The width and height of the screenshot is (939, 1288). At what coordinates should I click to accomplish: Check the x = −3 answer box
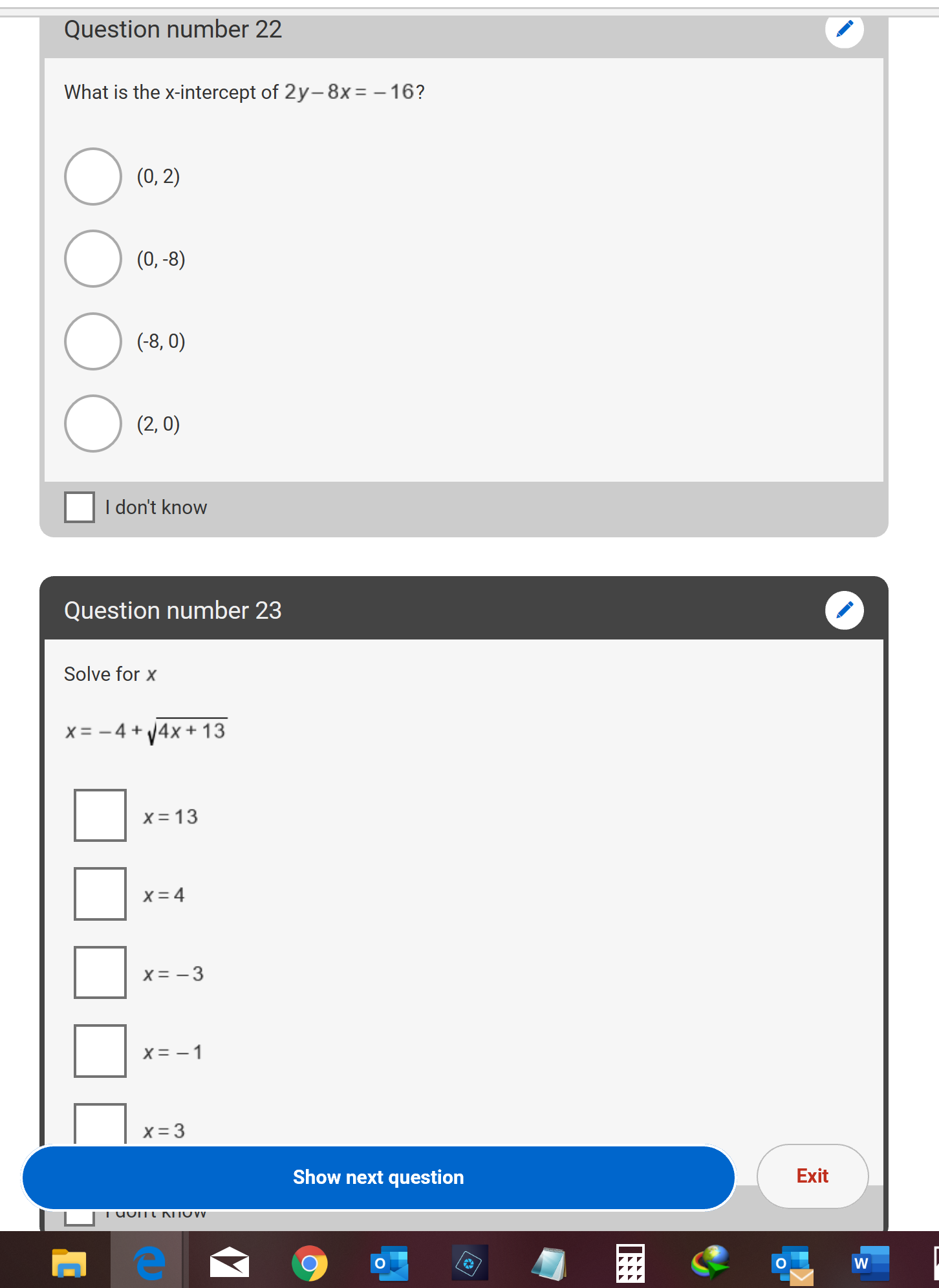[x=100, y=972]
